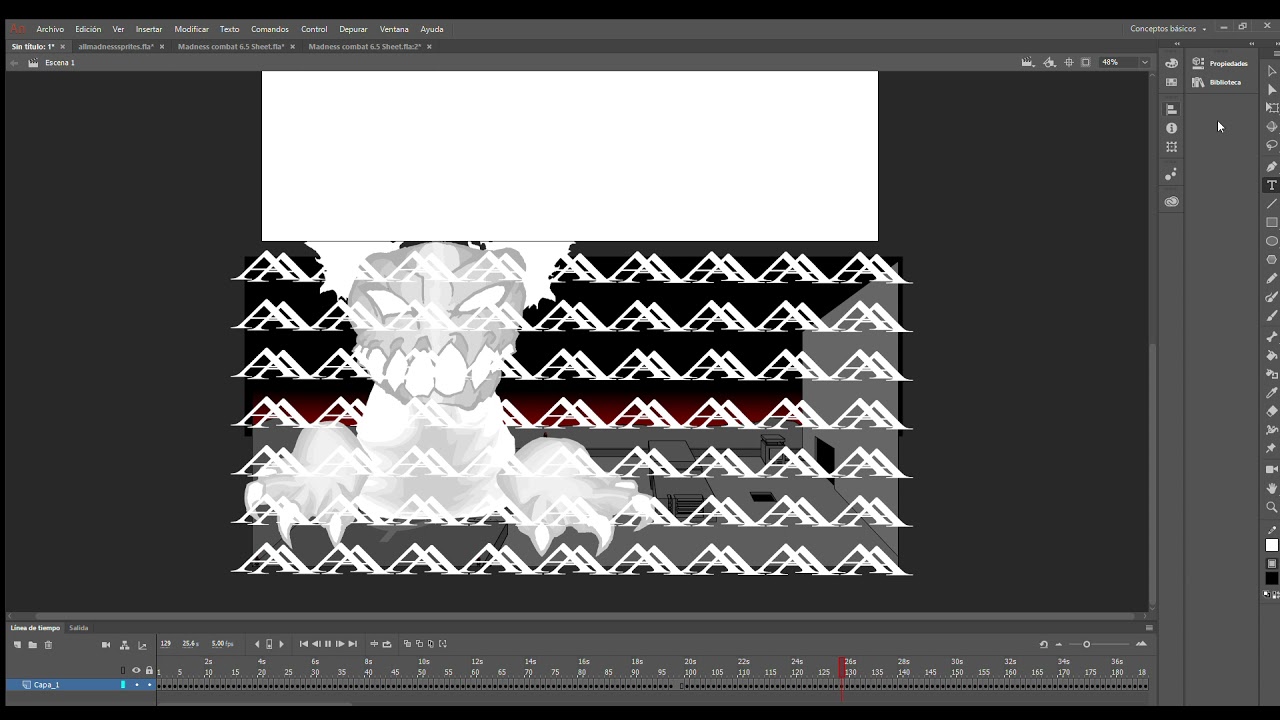Open the Edición menu
Image resolution: width=1280 pixels, height=720 pixels.
coord(88,29)
